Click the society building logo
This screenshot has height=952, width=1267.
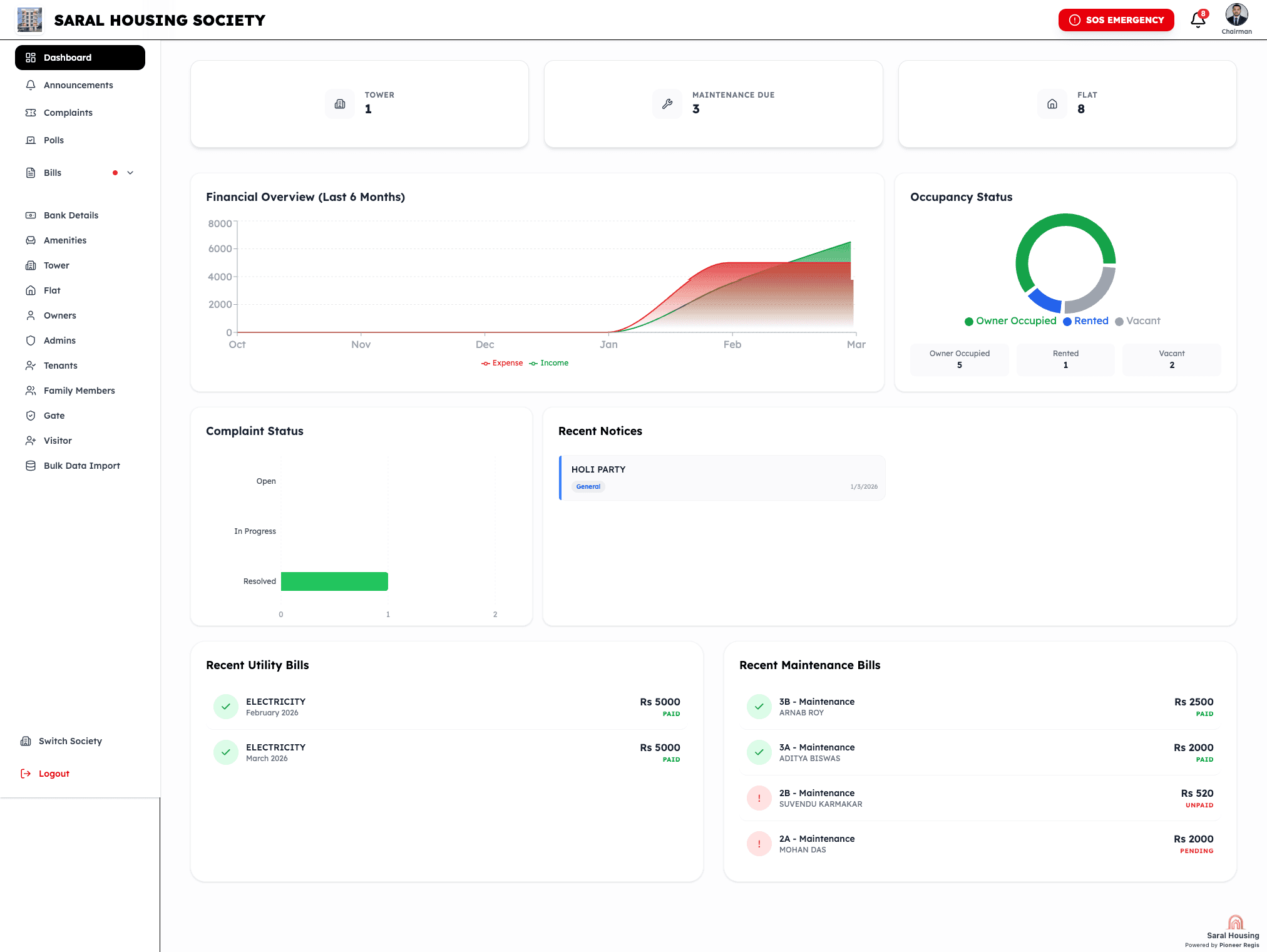click(x=29, y=20)
